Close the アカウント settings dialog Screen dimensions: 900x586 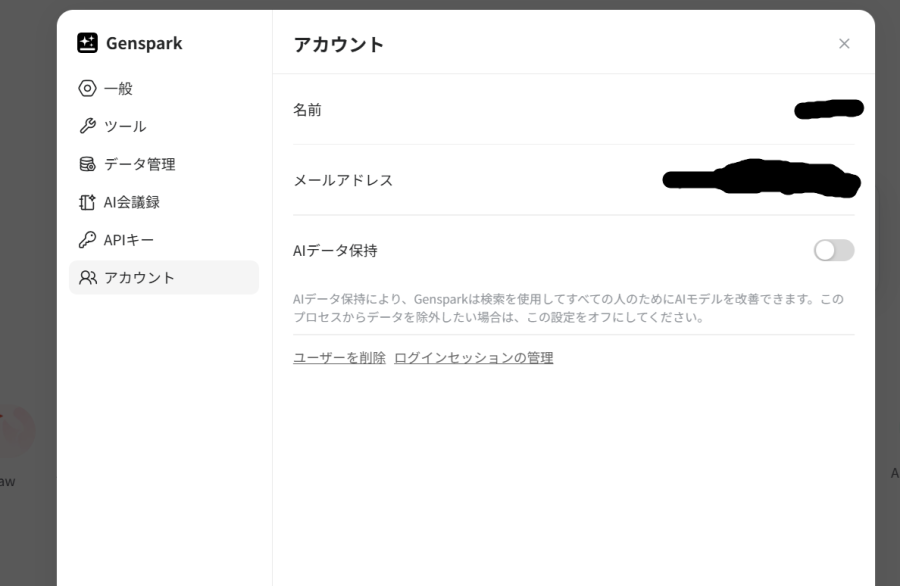(x=845, y=43)
